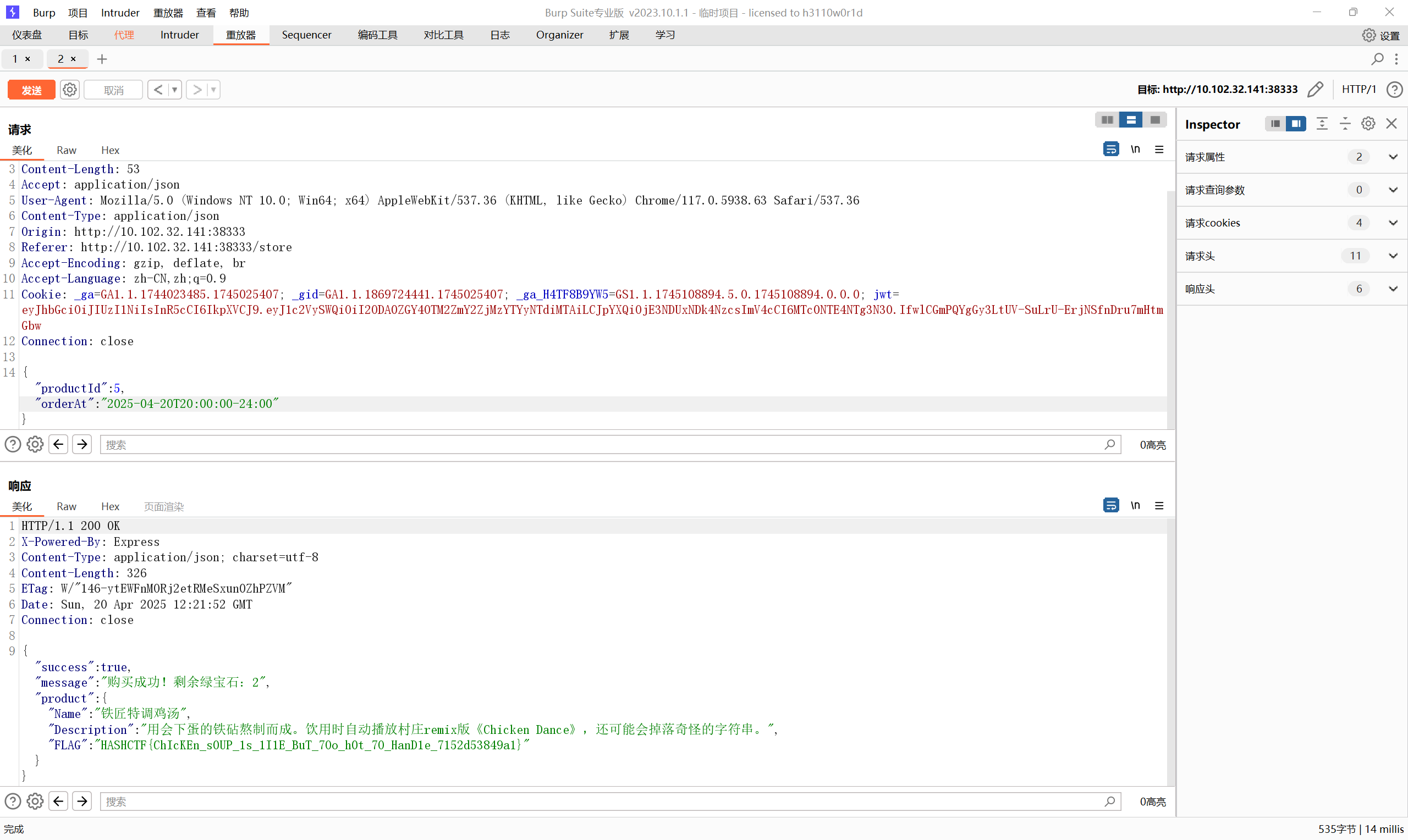Open Repeater send settings gear icon
Image resolution: width=1408 pixels, height=840 pixels.
pyautogui.click(x=70, y=90)
